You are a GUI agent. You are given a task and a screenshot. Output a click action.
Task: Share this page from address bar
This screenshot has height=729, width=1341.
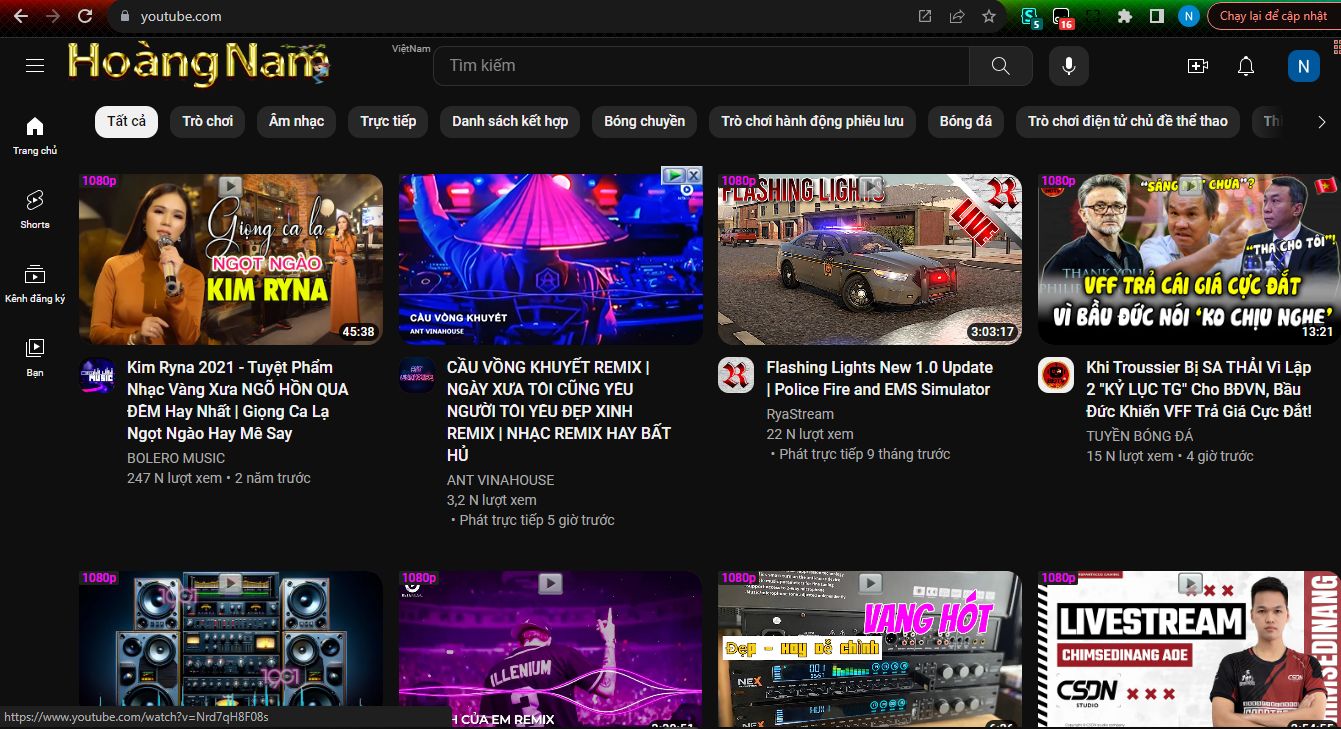tap(957, 16)
